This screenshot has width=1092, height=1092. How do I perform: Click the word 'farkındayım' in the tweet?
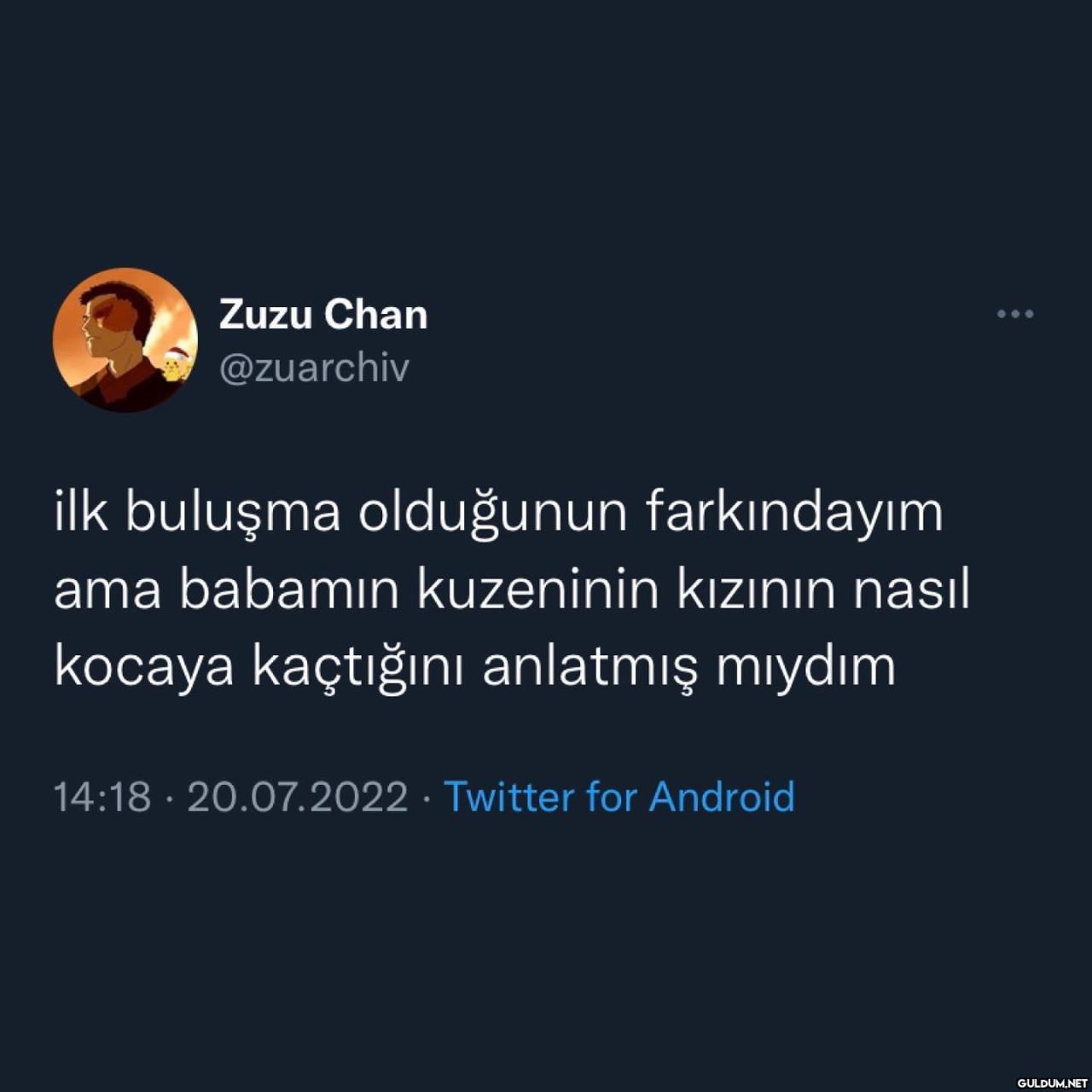[794, 514]
